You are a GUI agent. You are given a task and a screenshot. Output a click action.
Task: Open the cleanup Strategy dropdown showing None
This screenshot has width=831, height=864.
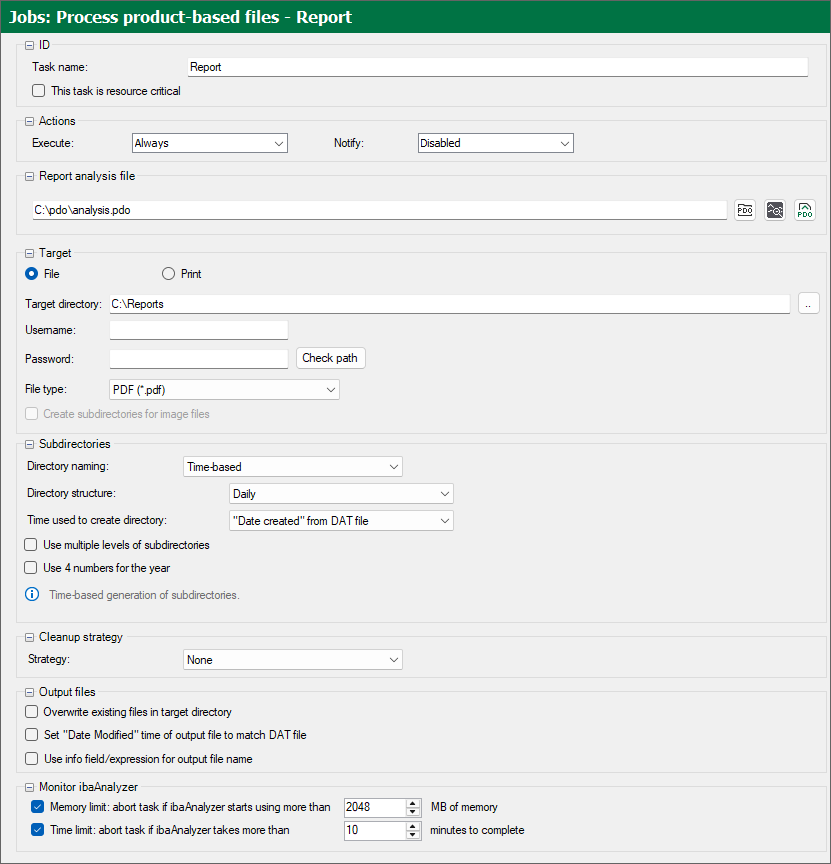click(293, 660)
